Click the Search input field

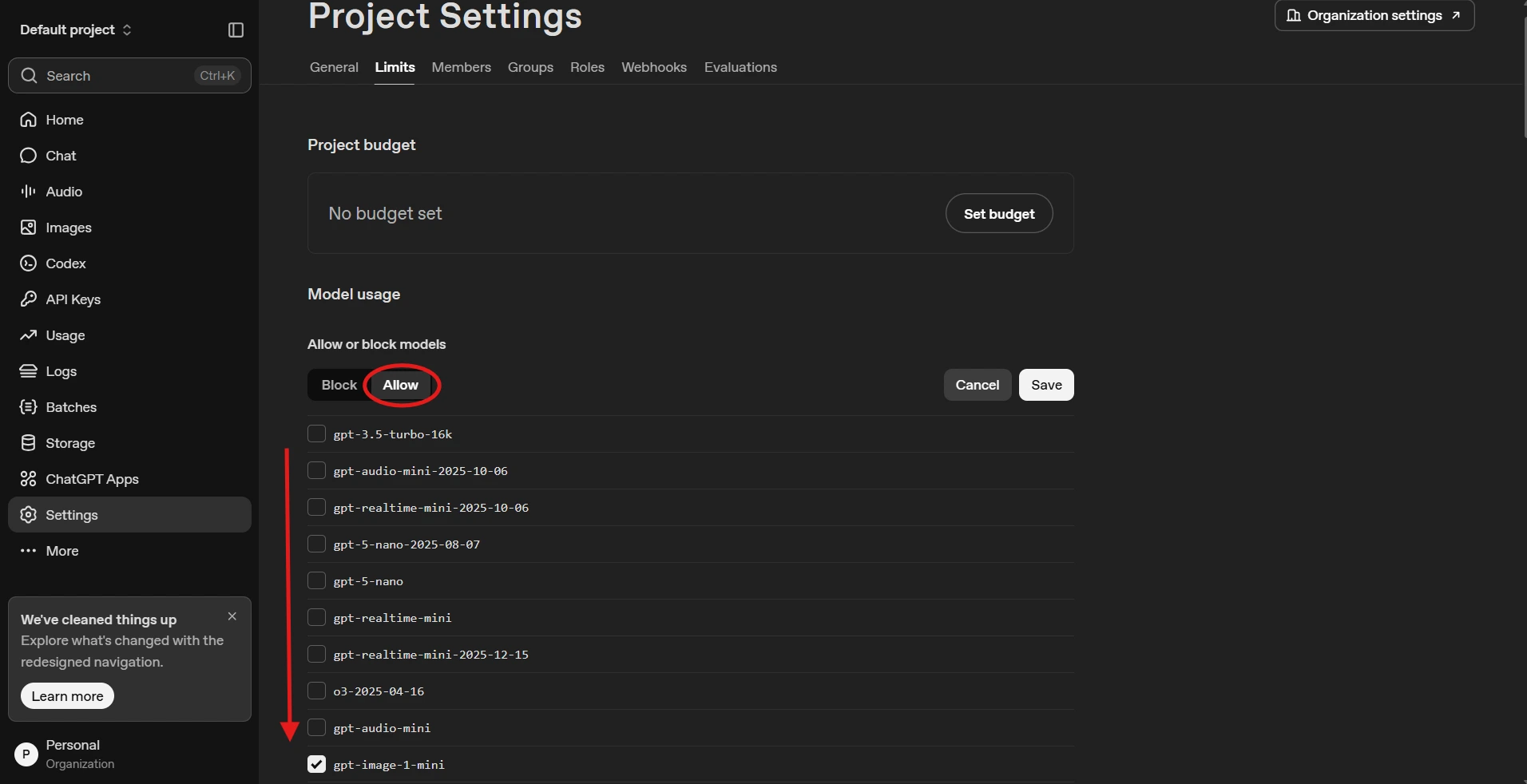129,76
